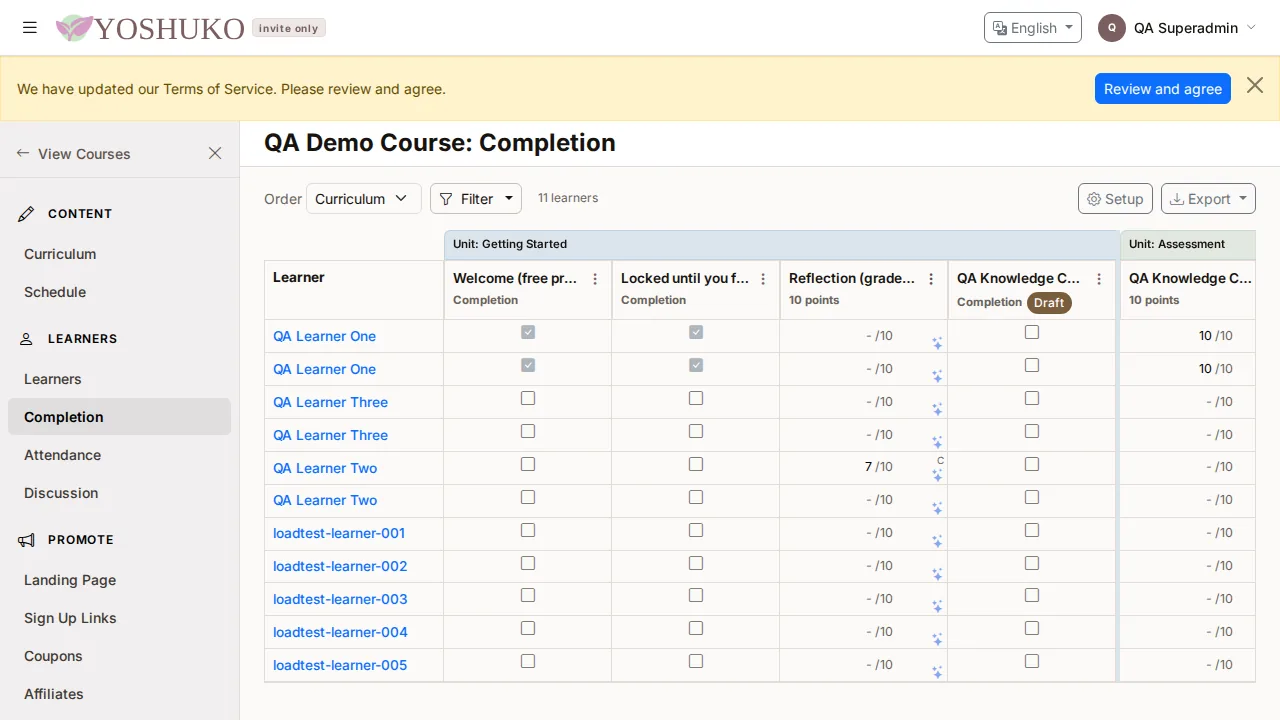Click Review and agree button
The width and height of the screenshot is (1280, 720).
pyautogui.click(x=1163, y=89)
